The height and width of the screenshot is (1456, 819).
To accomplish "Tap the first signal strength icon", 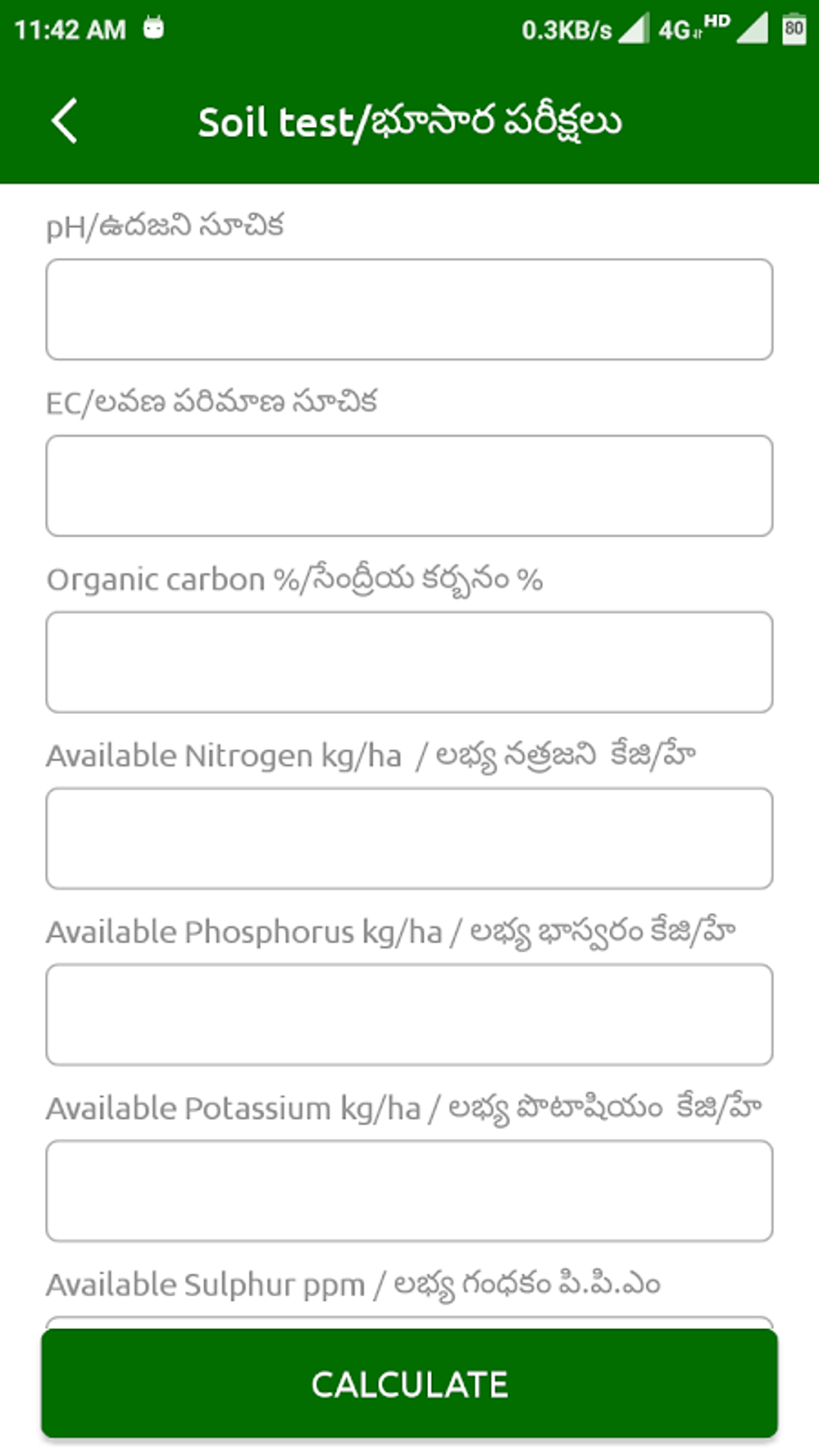I will 634,29.
